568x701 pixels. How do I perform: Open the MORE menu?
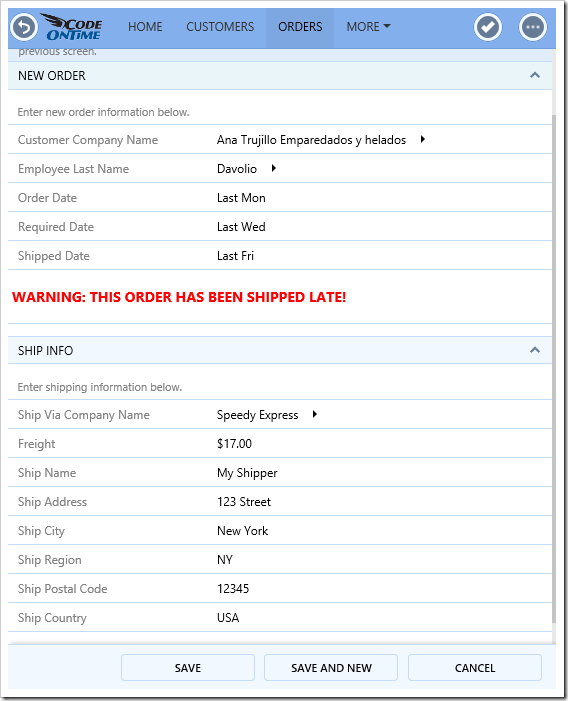pos(368,27)
